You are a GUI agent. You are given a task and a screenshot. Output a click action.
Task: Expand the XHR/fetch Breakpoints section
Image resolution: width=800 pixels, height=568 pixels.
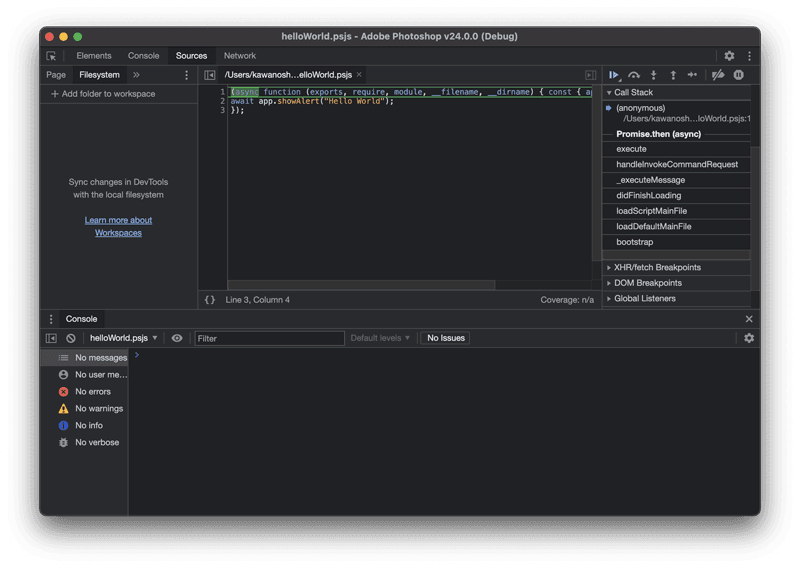tap(657, 268)
